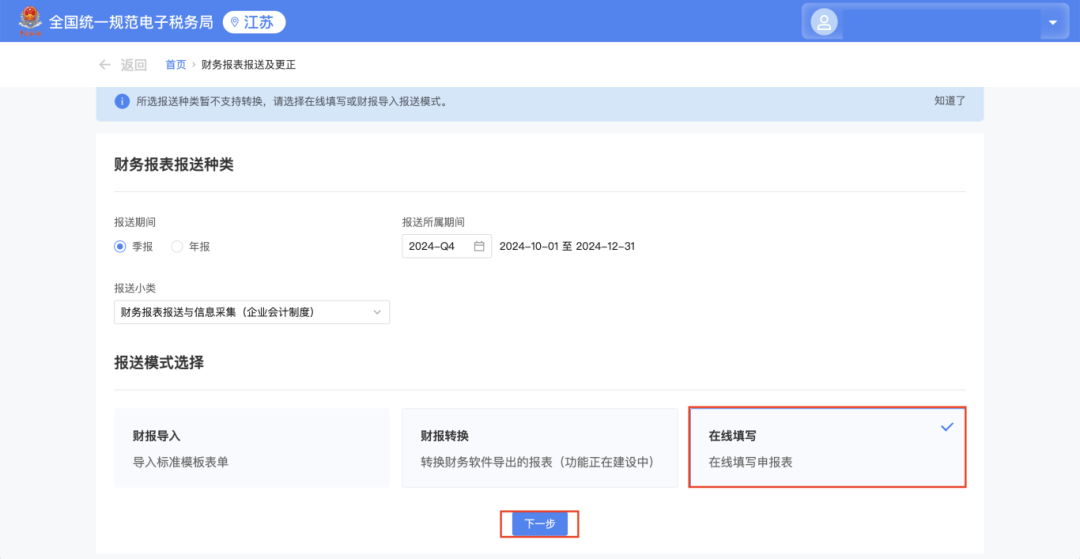This screenshot has height=559, width=1080.
Task: Open the 首页 breadcrumb link
Action: (176, 65)
